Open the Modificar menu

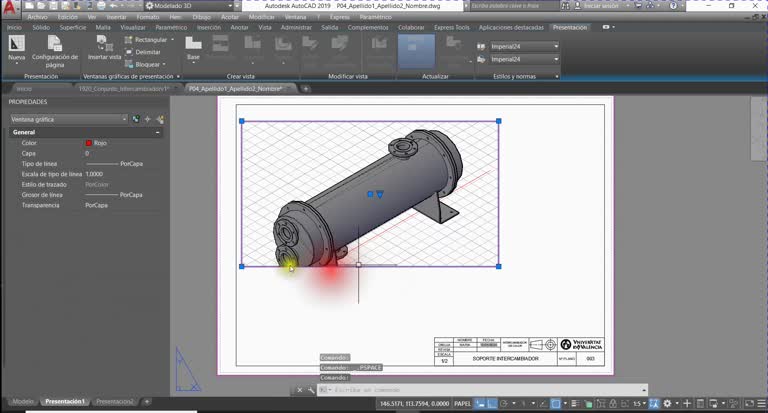262,17
